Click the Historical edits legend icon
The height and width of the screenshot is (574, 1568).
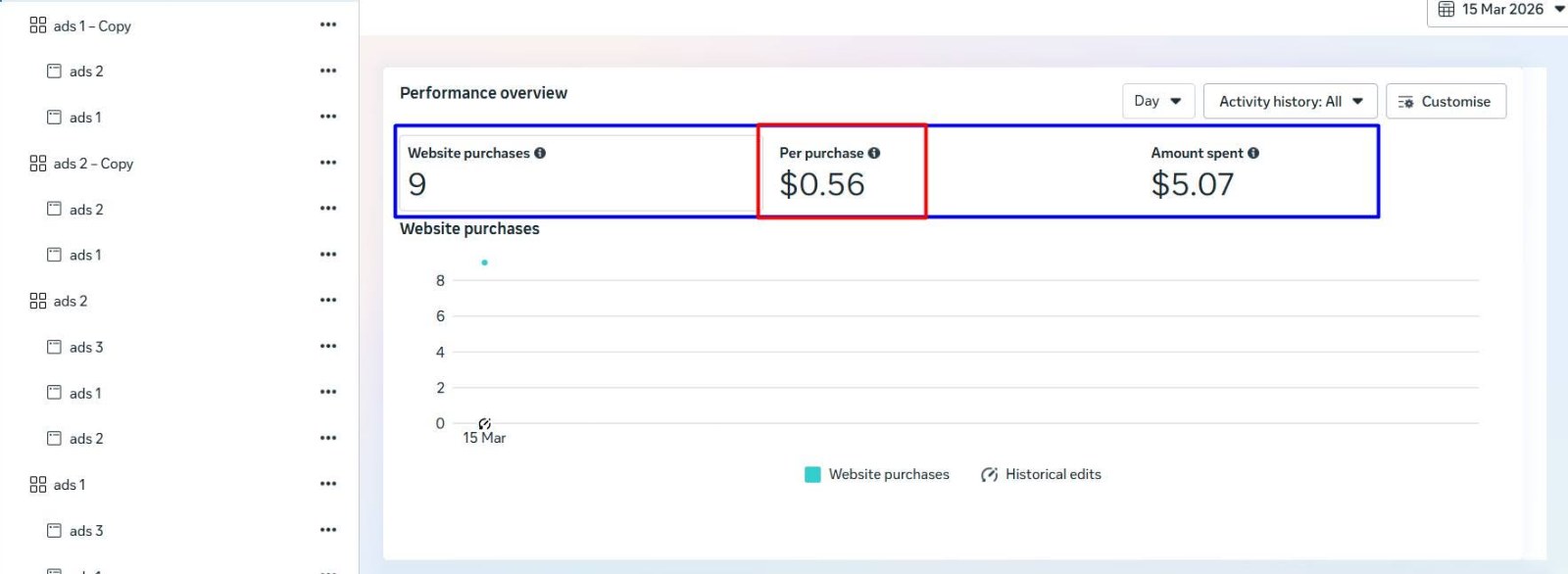[990, 474]
